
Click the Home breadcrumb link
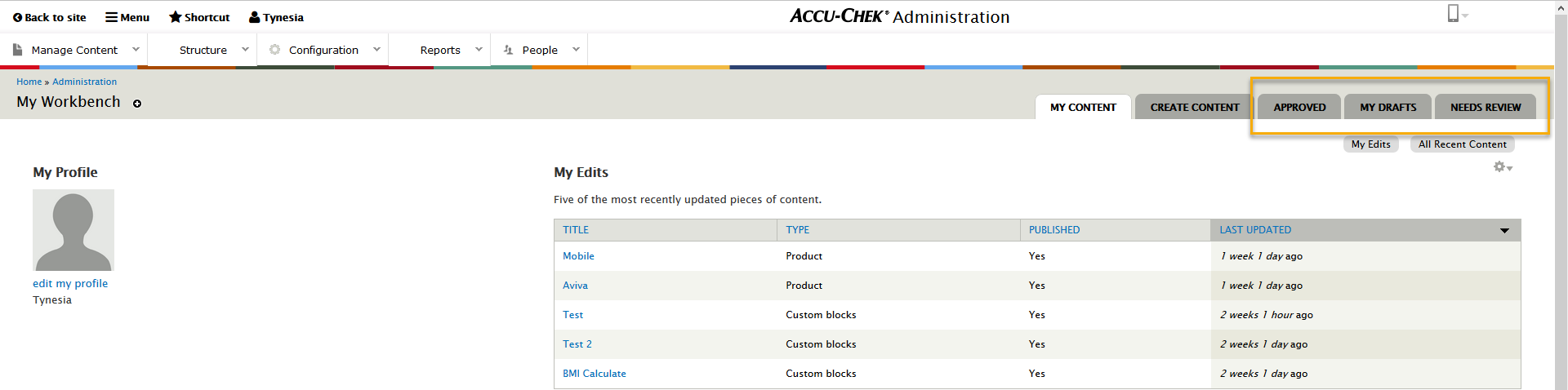(29, 82)
